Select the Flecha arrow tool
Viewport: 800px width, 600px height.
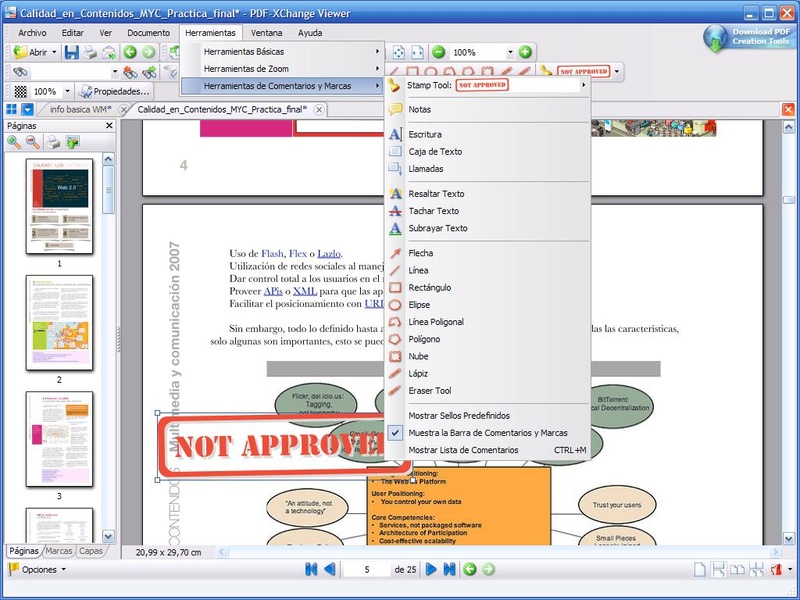420,253
